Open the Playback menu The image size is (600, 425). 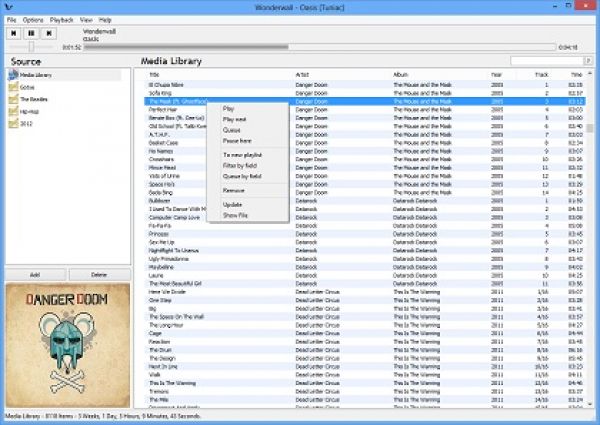coord(61,20)
